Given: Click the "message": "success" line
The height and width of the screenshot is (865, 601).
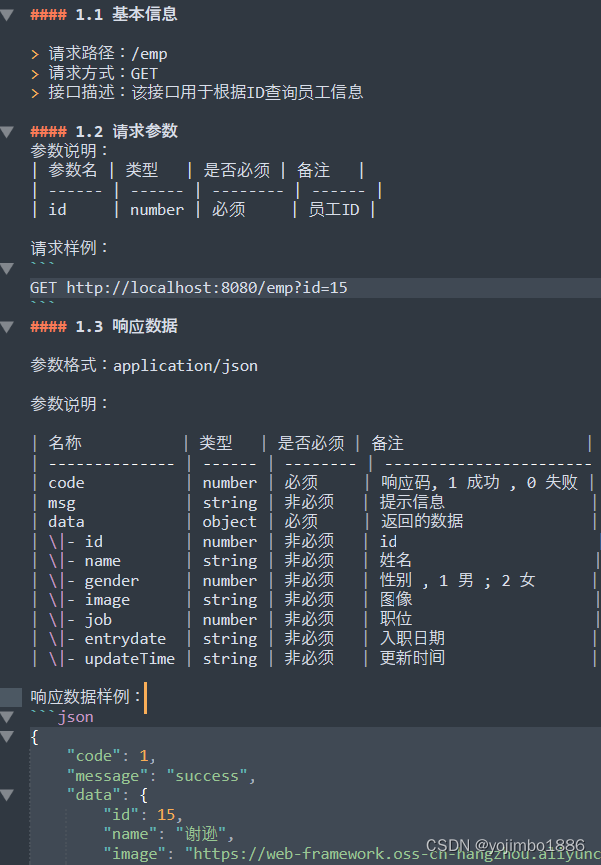Looking at the screenshot, I should pos(161,776).
